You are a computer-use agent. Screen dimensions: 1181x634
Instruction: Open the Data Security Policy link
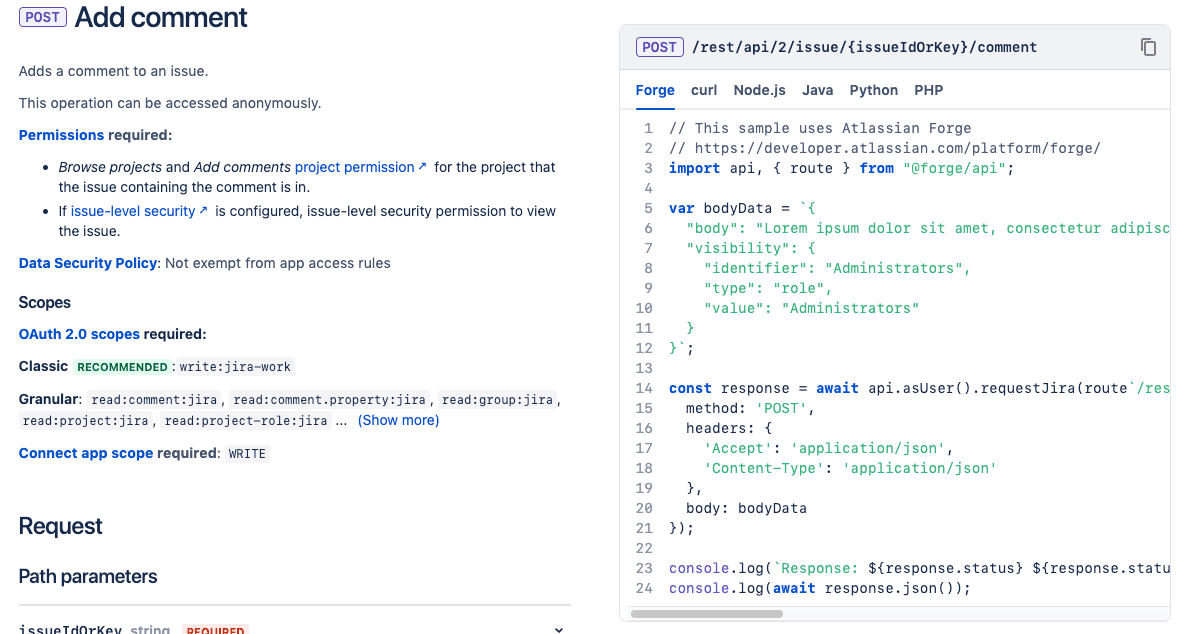click(88, 263)
